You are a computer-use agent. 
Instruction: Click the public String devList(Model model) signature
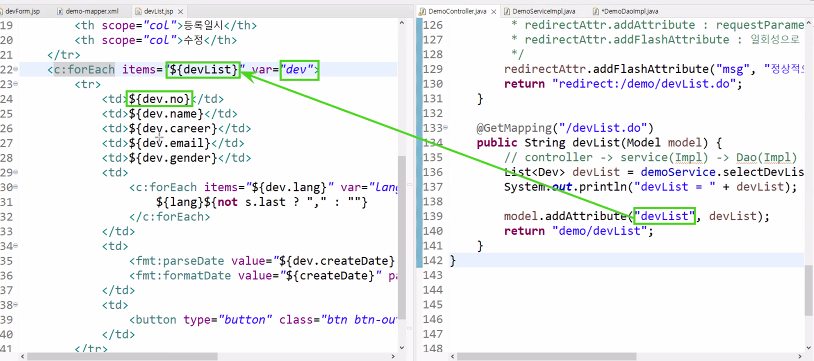pos(600,143)
